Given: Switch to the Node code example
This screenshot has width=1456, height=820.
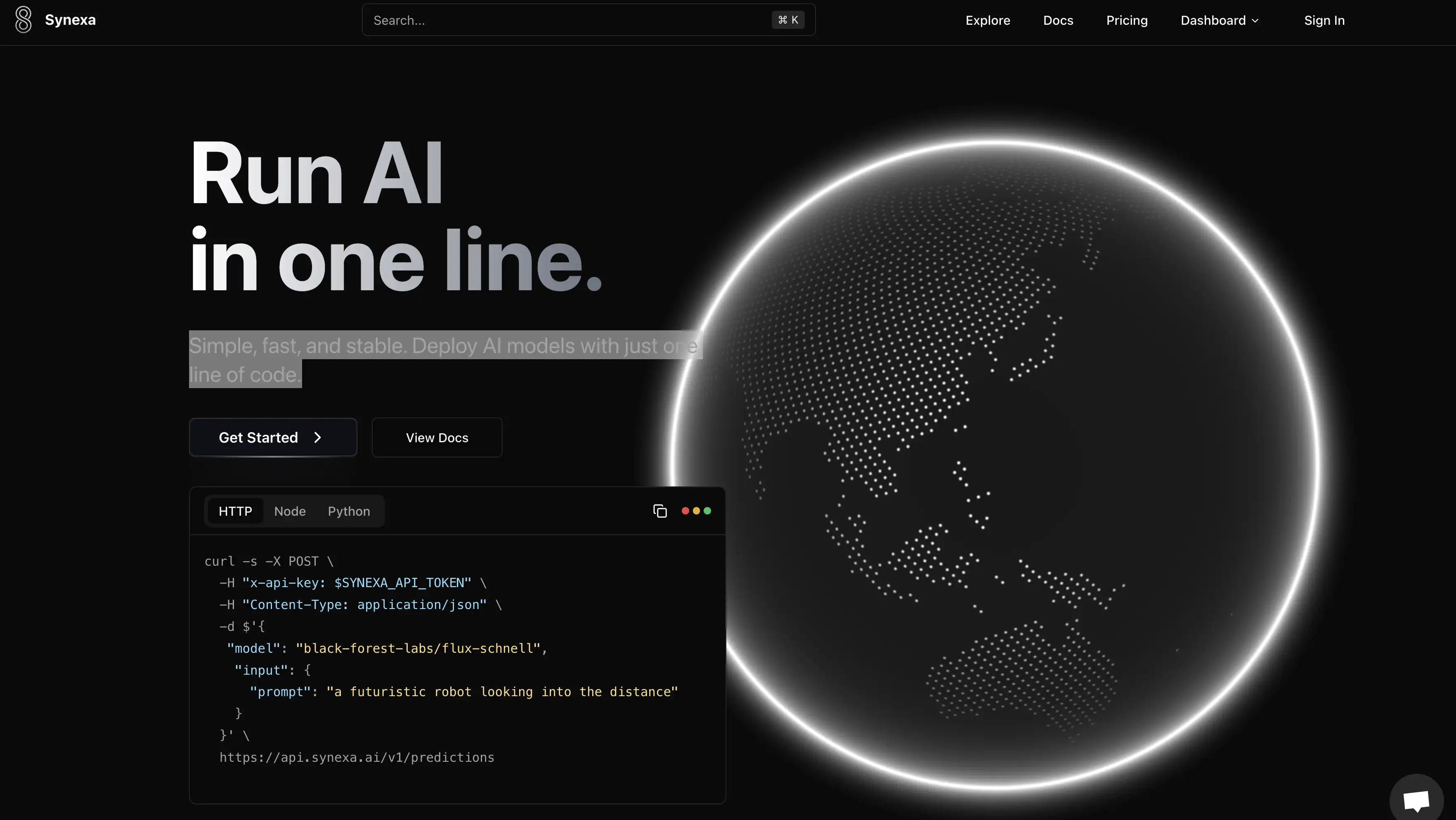Looking at the screenshot, I should coord(290,511).
